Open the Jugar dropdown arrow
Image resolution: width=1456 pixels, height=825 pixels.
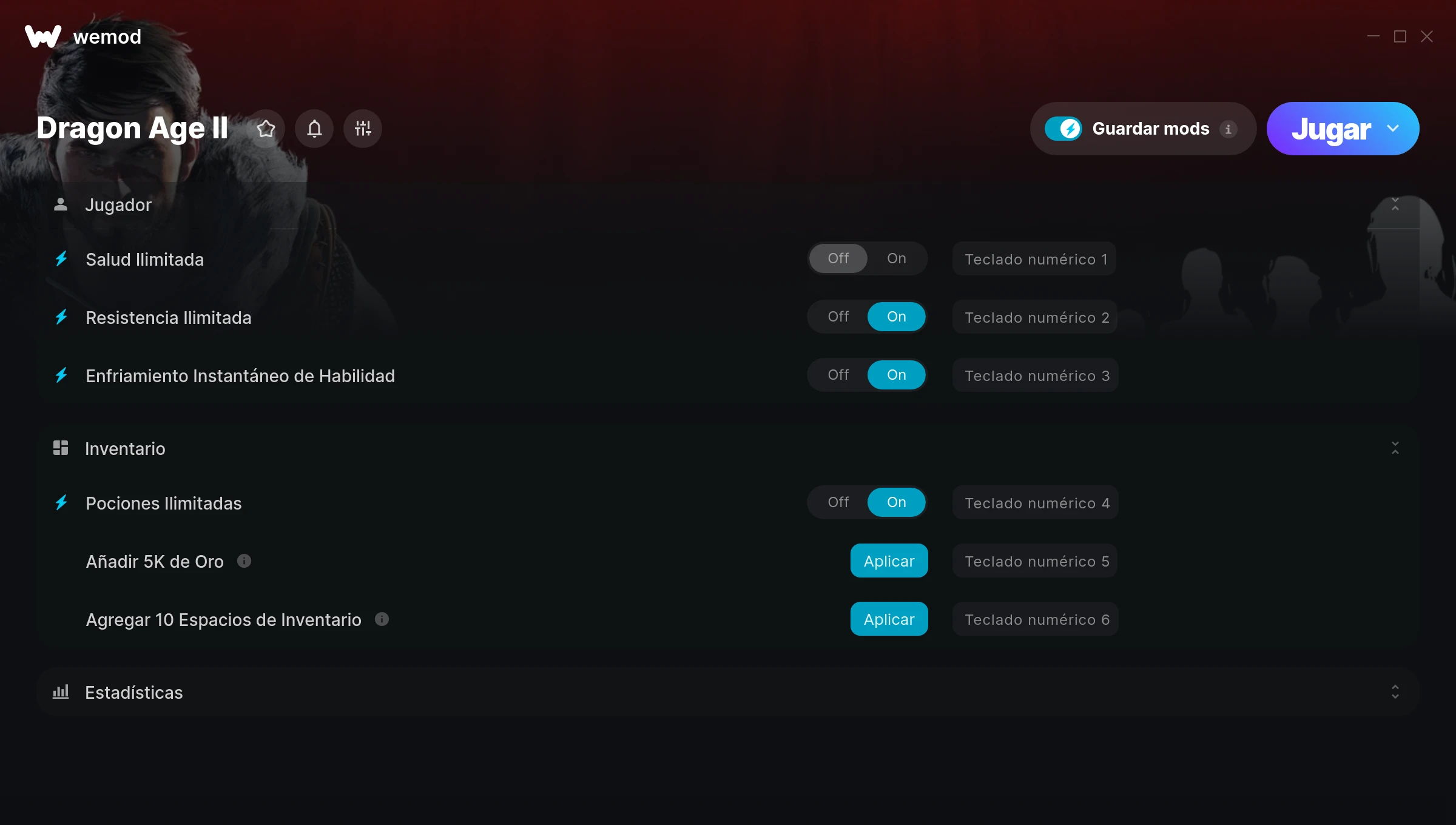(1393, 129)
